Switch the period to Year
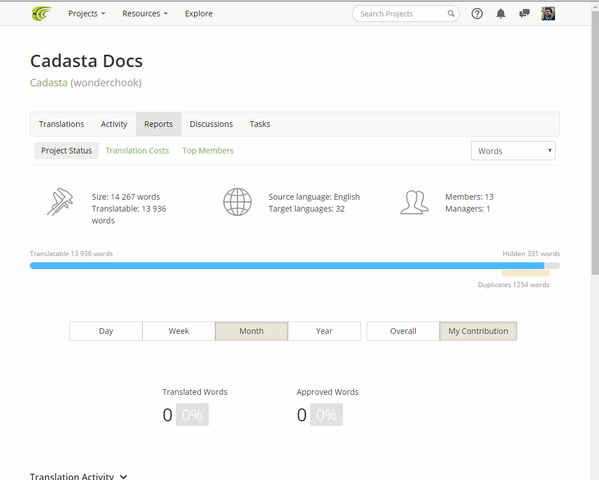 tap(324, 331)
